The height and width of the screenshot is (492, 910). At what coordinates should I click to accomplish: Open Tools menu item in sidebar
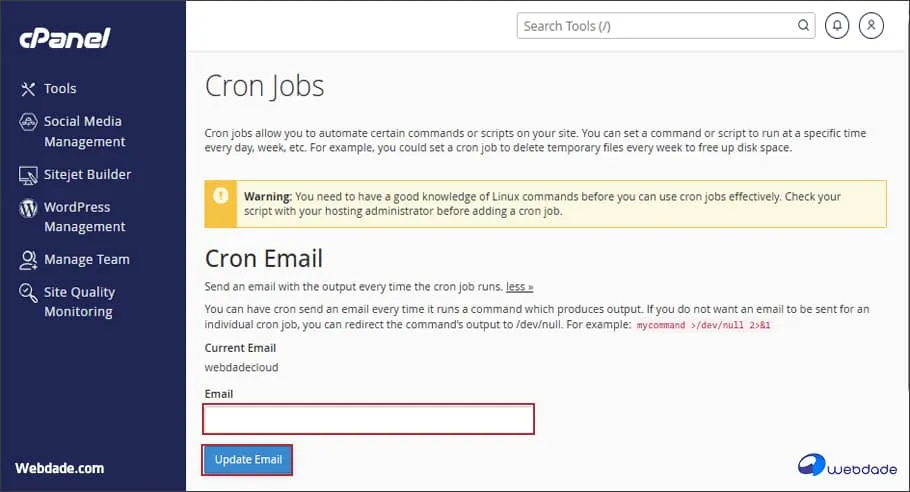pos(60,89)
